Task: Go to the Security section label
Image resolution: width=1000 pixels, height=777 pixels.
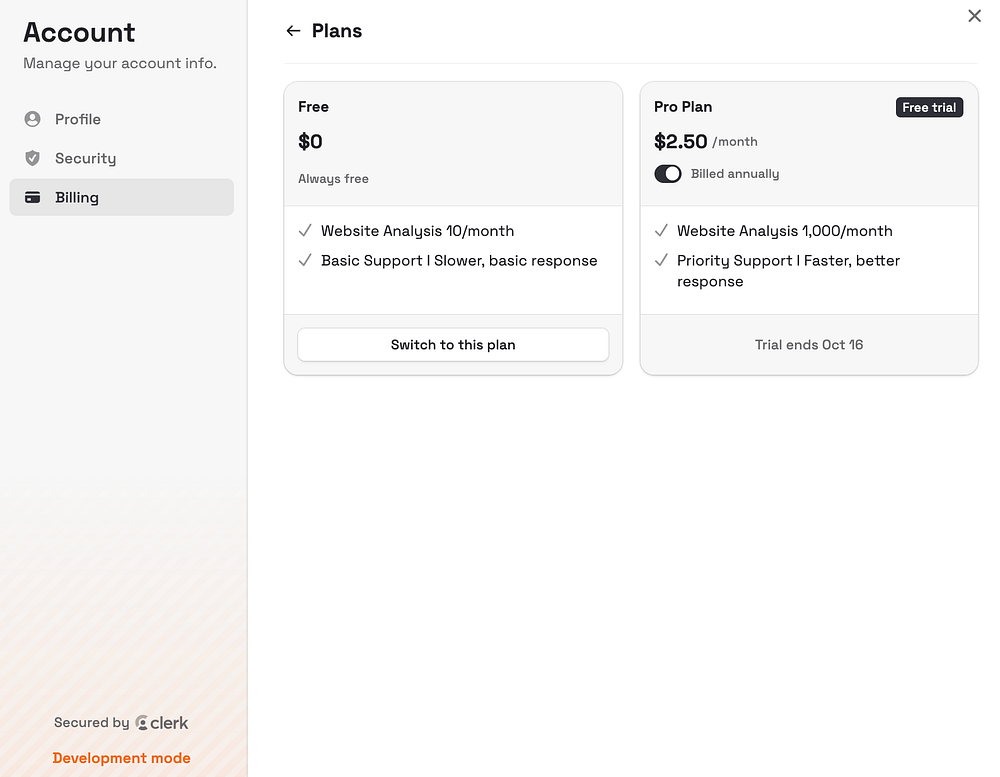Action: pos(86,158)
